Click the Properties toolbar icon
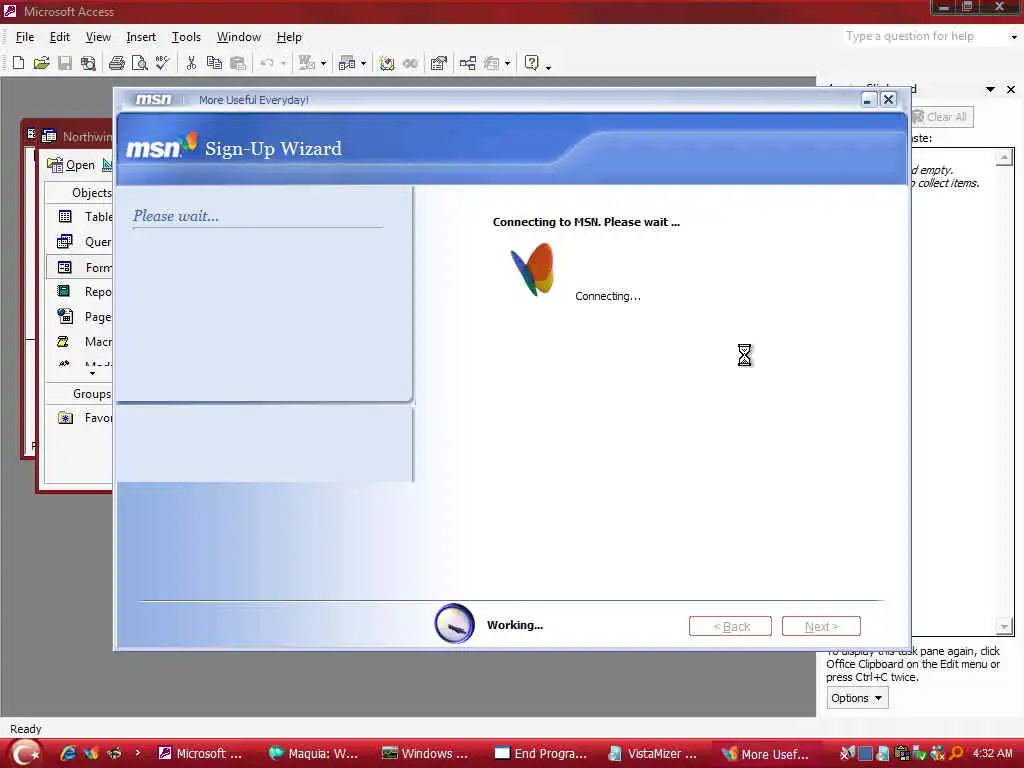The width and height of the screenshot is (1024, 768). 439,63
